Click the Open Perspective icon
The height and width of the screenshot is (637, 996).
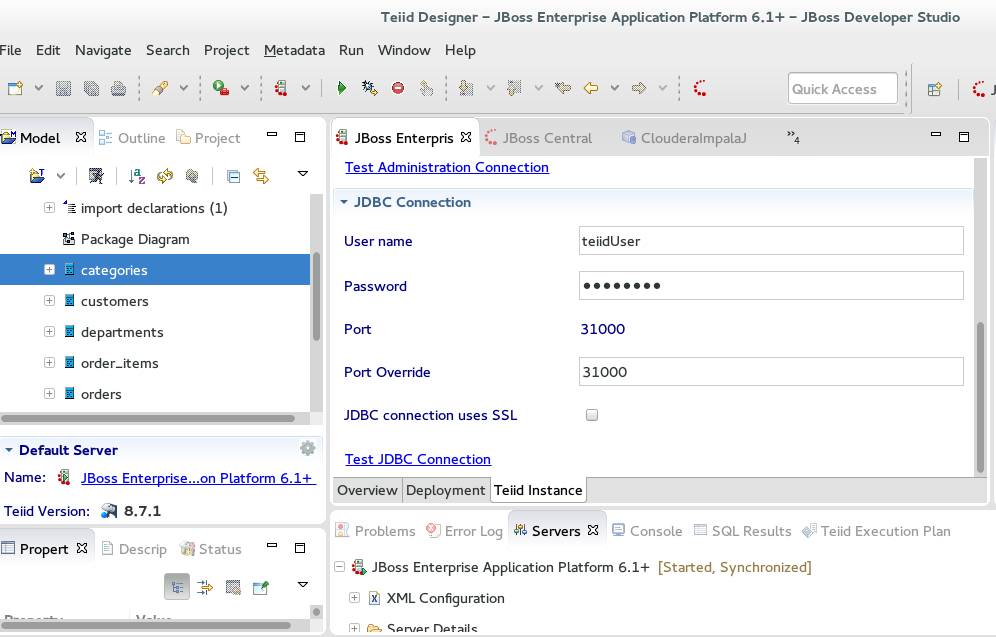click(x=934, y=90)
